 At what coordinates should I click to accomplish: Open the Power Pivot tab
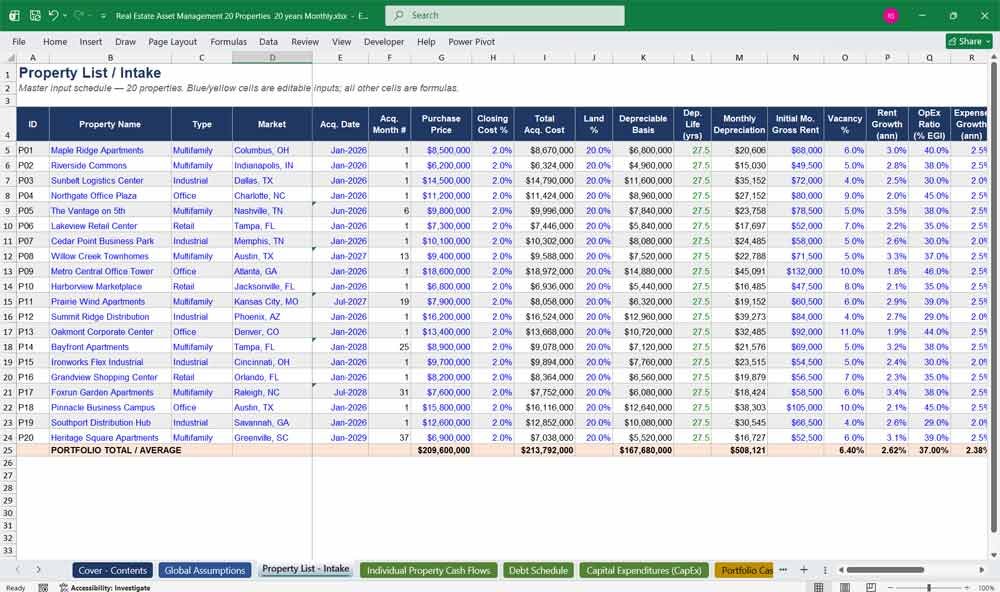[x=471, y=41]
